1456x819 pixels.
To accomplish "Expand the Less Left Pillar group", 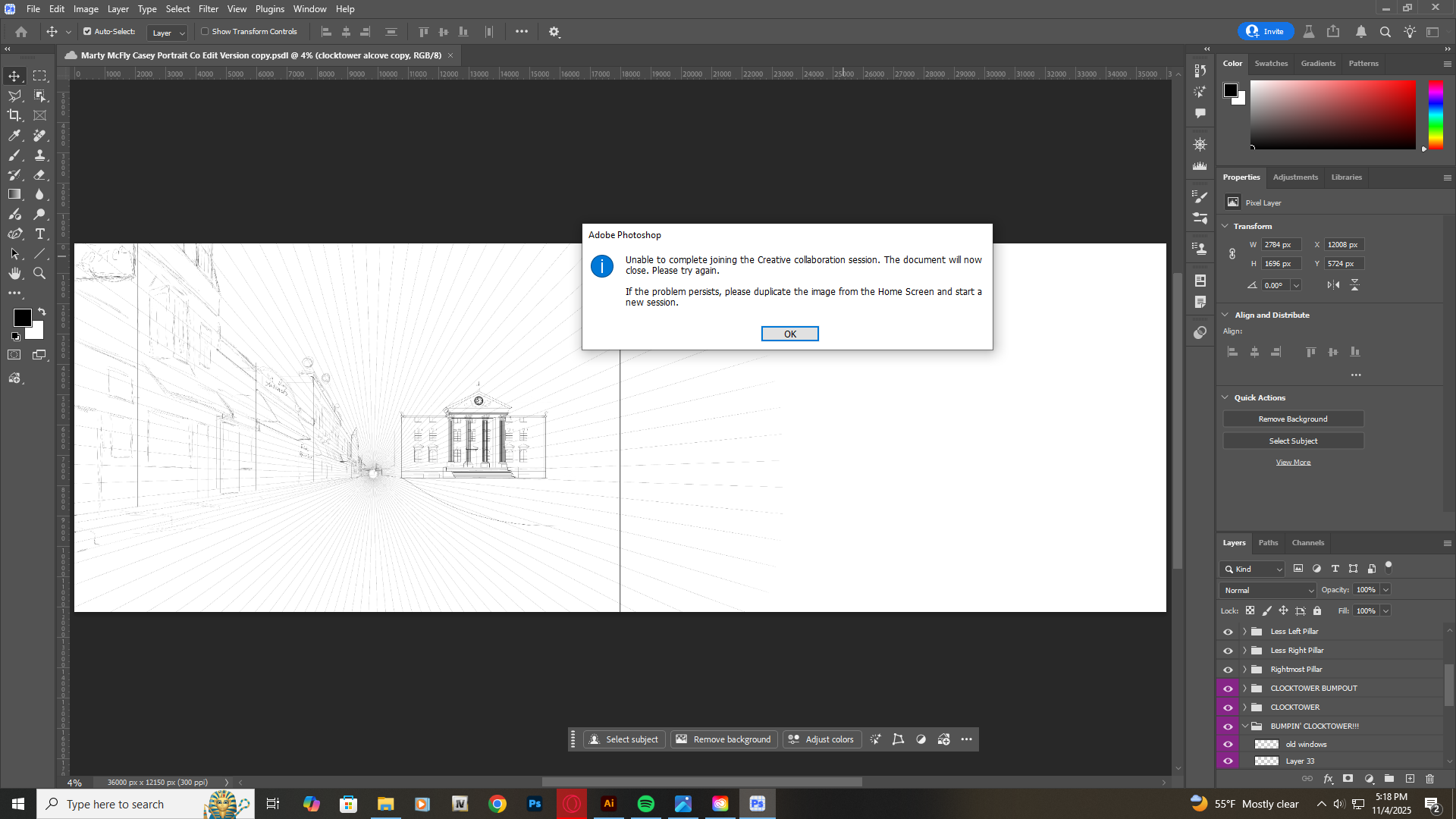I will pyautogui.click(x=1244, y=631).
